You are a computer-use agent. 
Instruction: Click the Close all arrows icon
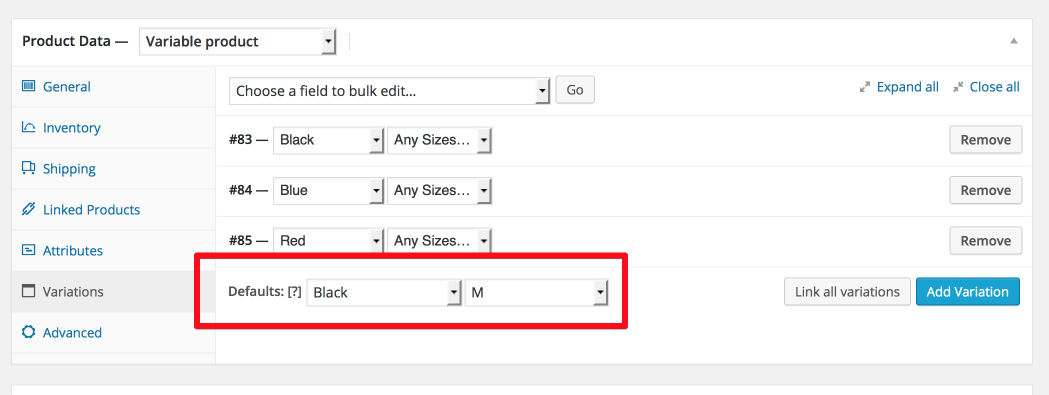(x=958, y=87)
